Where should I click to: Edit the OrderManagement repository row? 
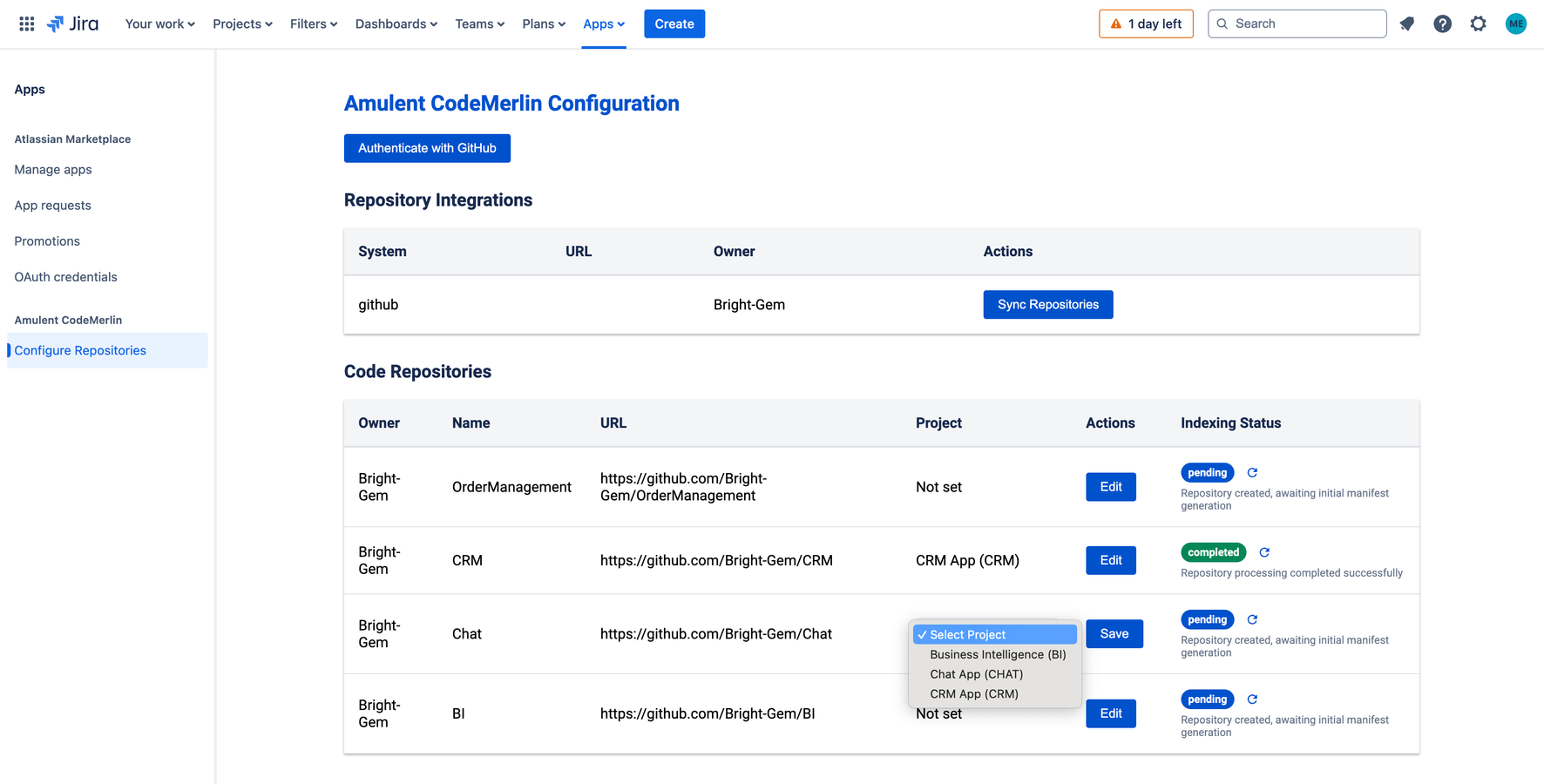1111,487
